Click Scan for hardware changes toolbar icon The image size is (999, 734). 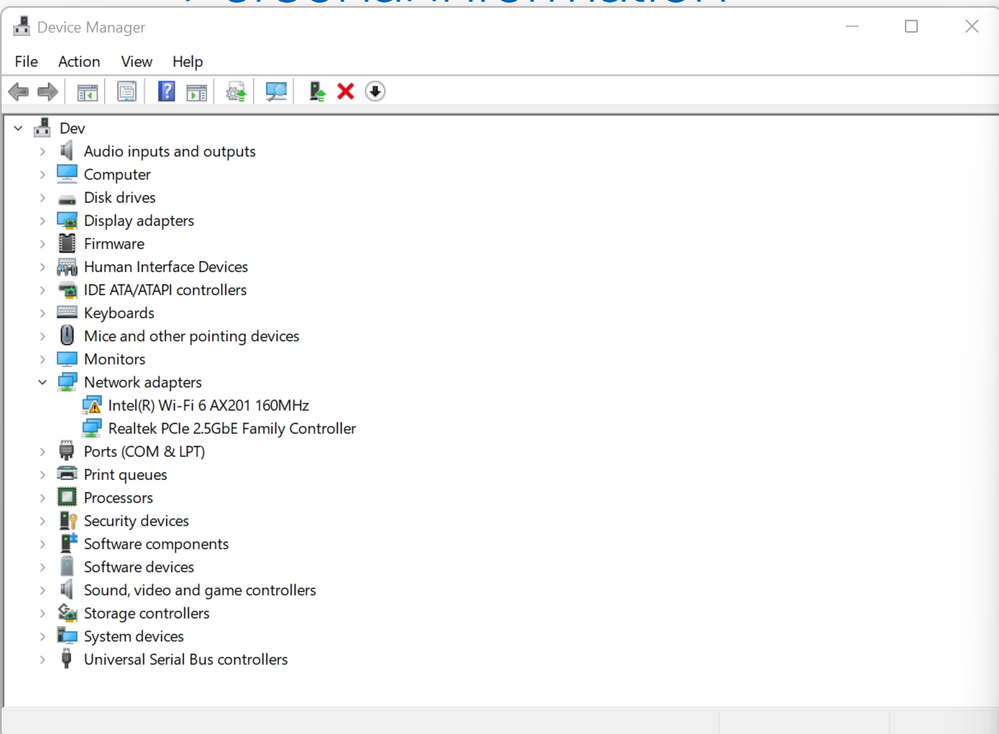click(x=276, y=92)
